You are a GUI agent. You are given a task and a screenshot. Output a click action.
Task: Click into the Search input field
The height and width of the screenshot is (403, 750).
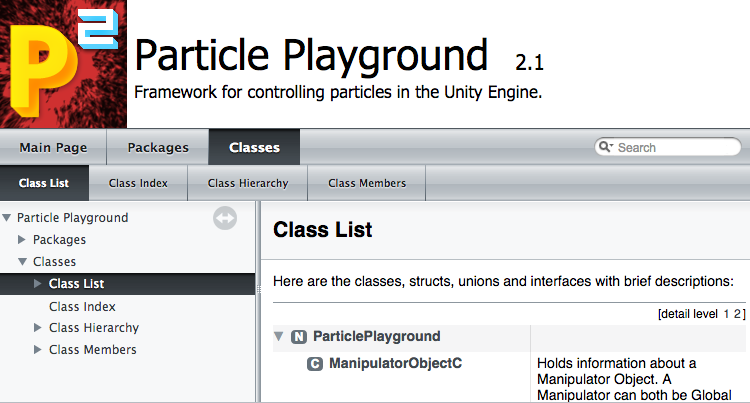675,147
